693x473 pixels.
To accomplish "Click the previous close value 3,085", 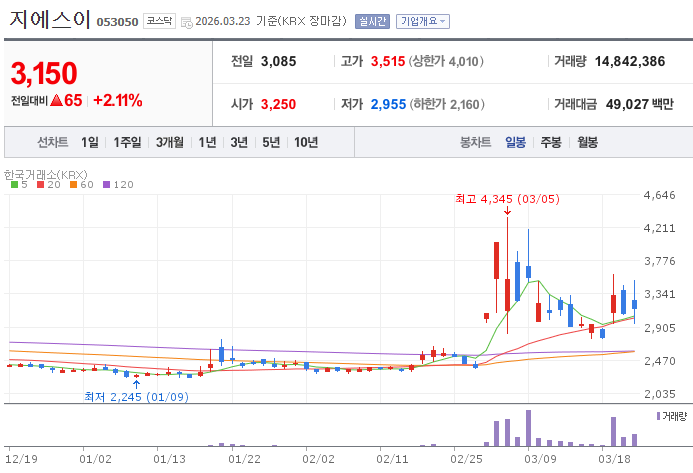I will tap(278, 61).
